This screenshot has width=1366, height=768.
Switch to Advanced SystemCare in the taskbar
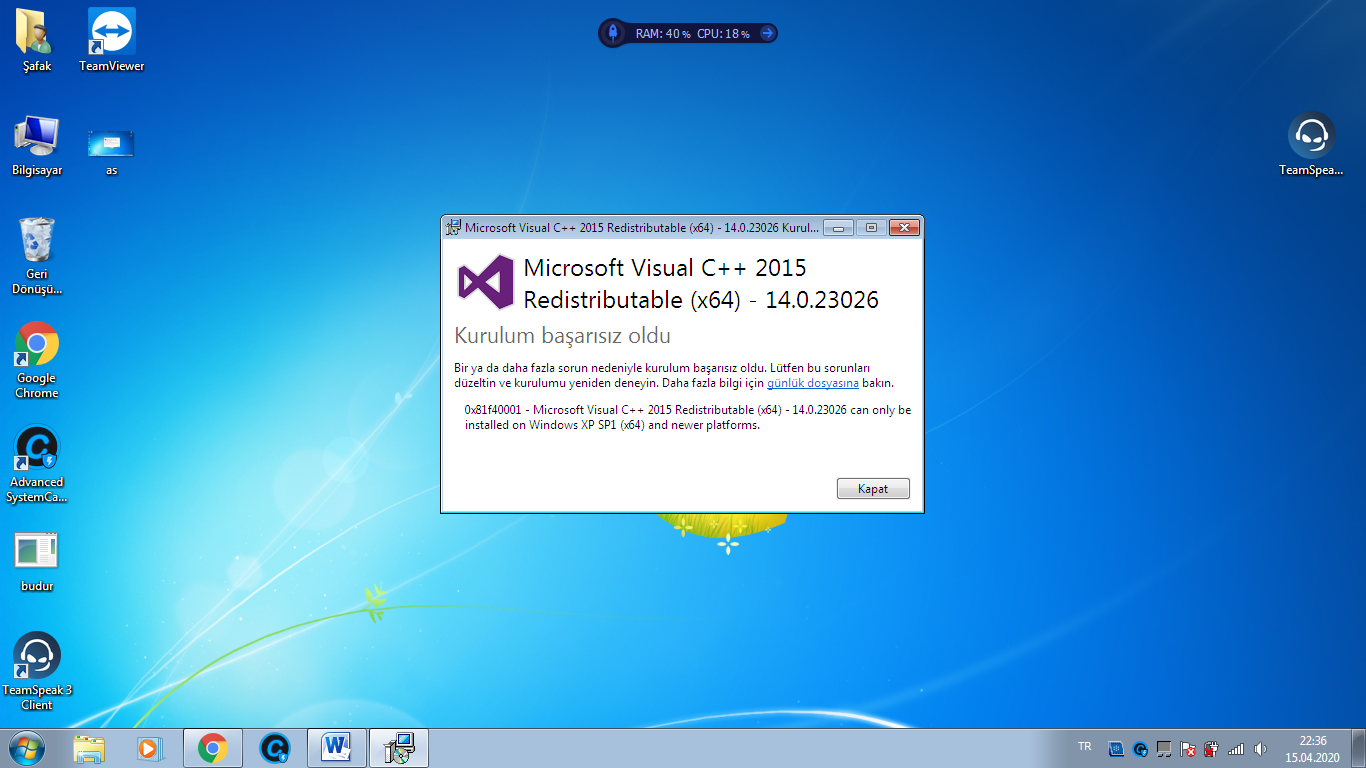pos(274,748)
